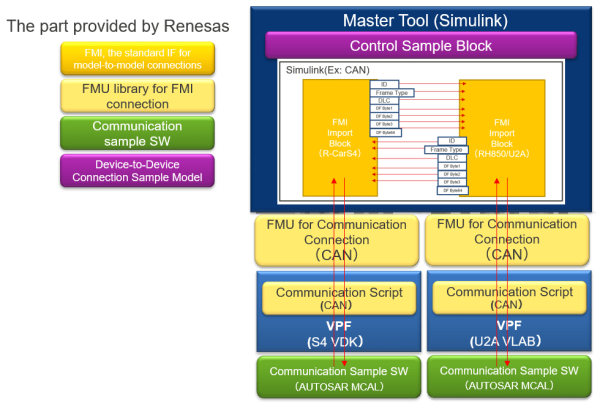
Task: Click DF Byte64 port on the RH850/U2A block
Action: click(453, 190)
